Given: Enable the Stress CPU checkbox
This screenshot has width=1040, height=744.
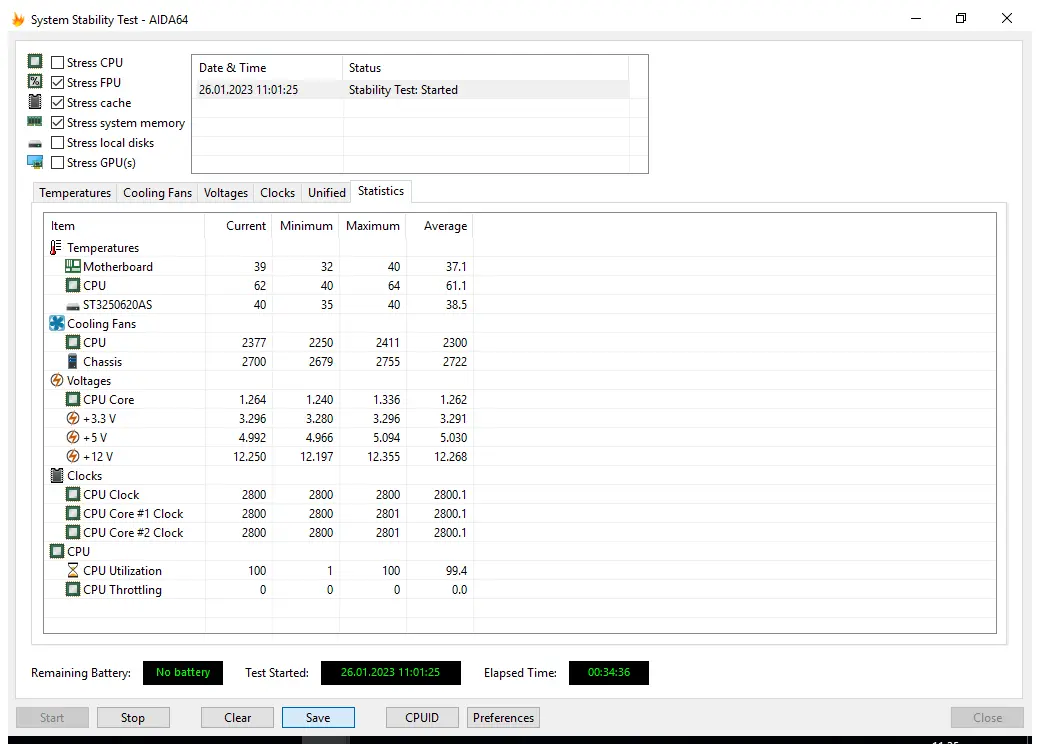Looking at the screenshot, I should coord(58,63).
